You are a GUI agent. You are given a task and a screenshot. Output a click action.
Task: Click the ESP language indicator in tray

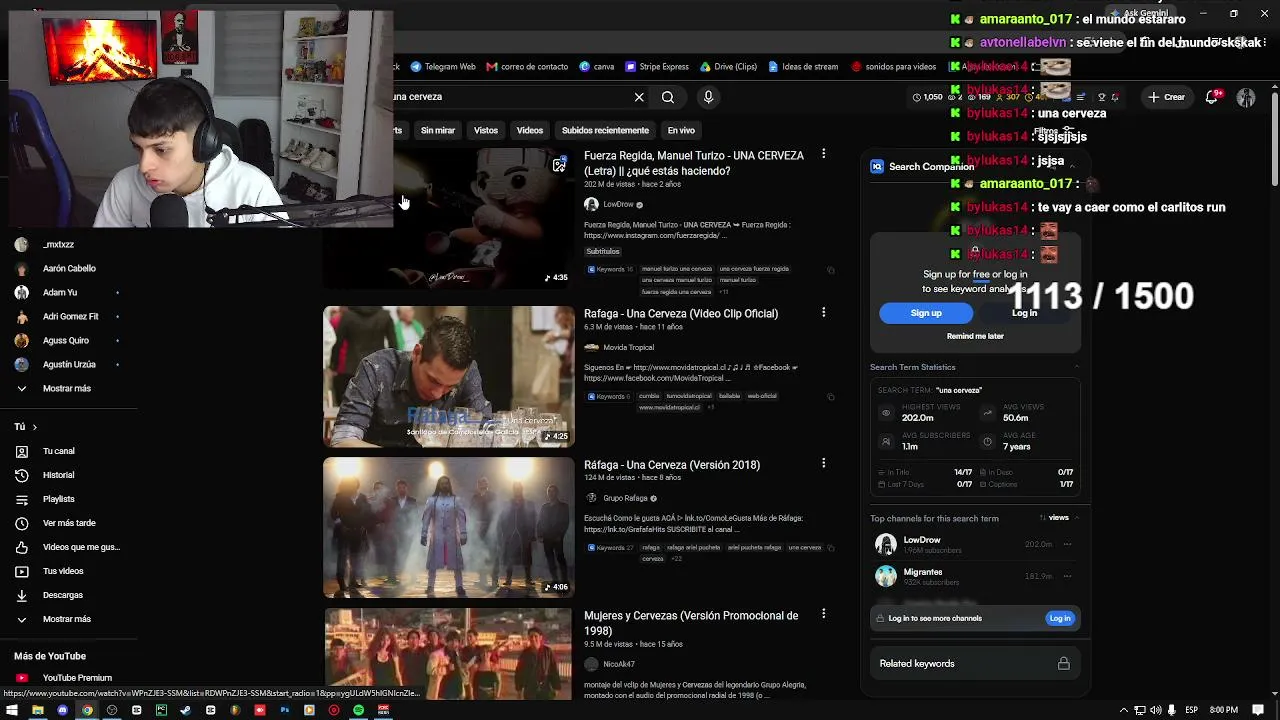pos(1191,710)
